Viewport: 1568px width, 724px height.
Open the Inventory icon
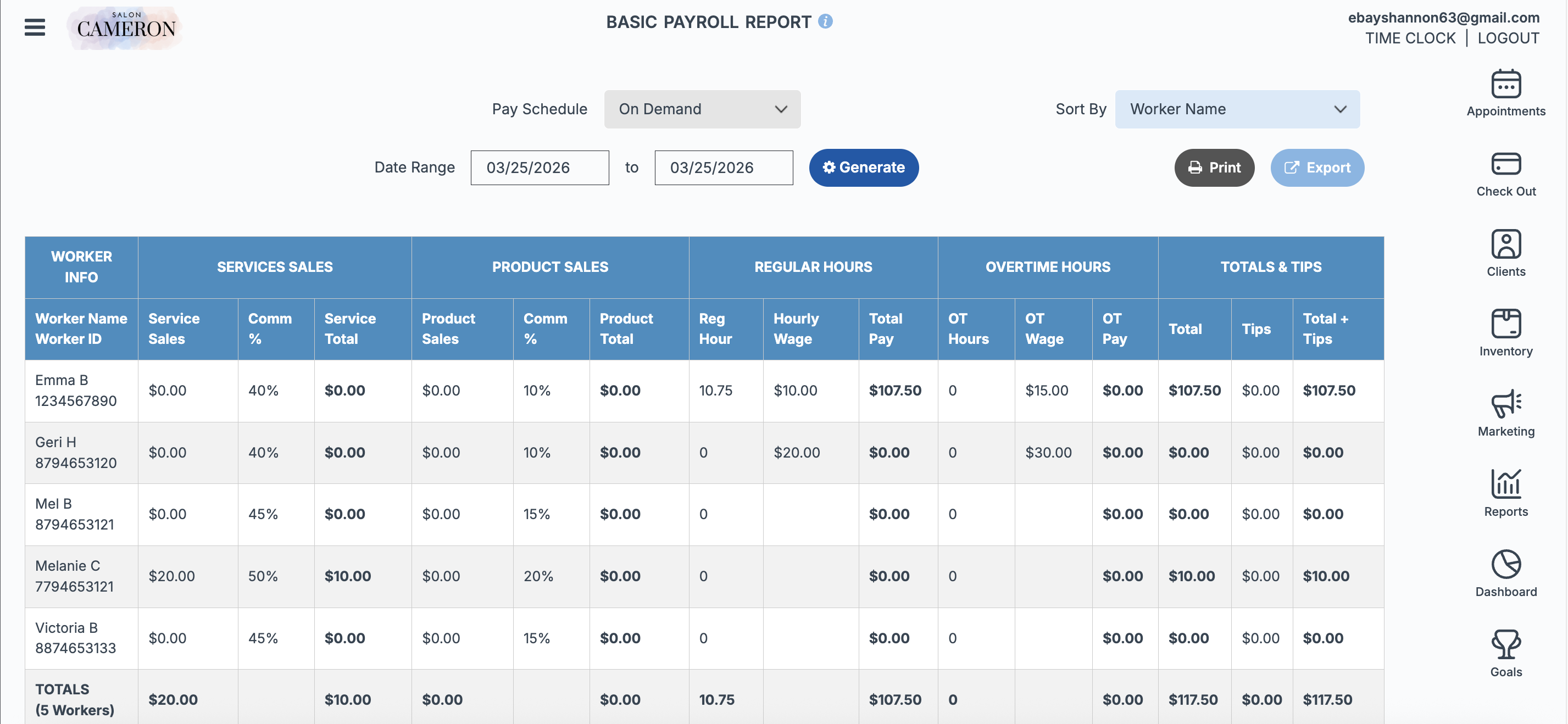tap(1505, 324)
